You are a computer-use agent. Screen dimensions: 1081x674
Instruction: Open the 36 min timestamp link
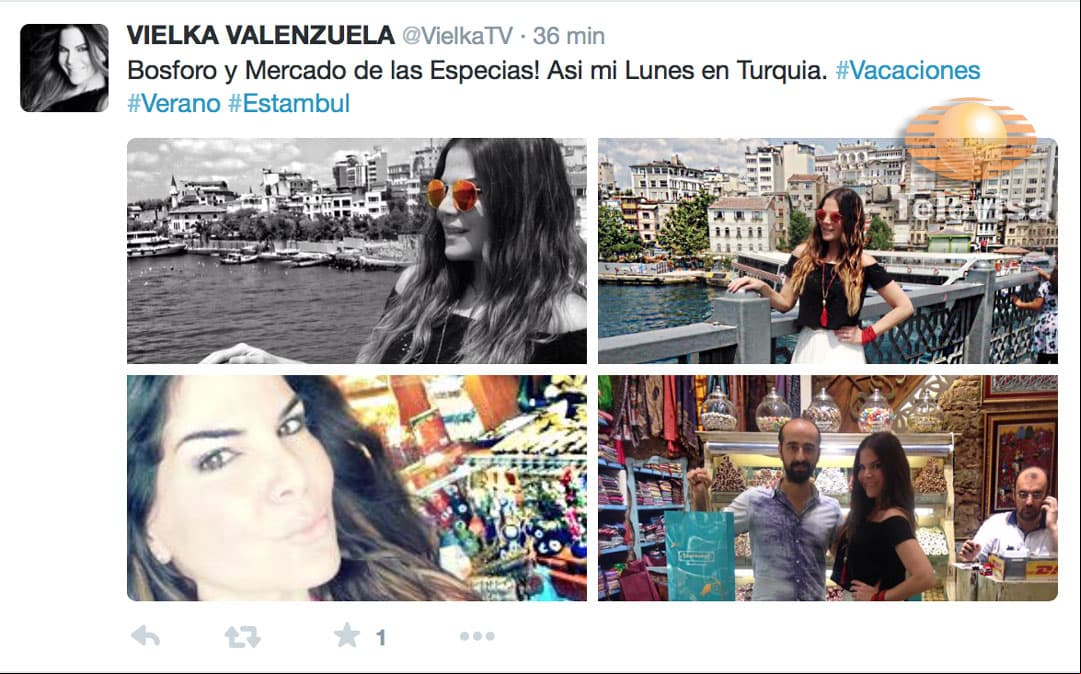point(569,36)
